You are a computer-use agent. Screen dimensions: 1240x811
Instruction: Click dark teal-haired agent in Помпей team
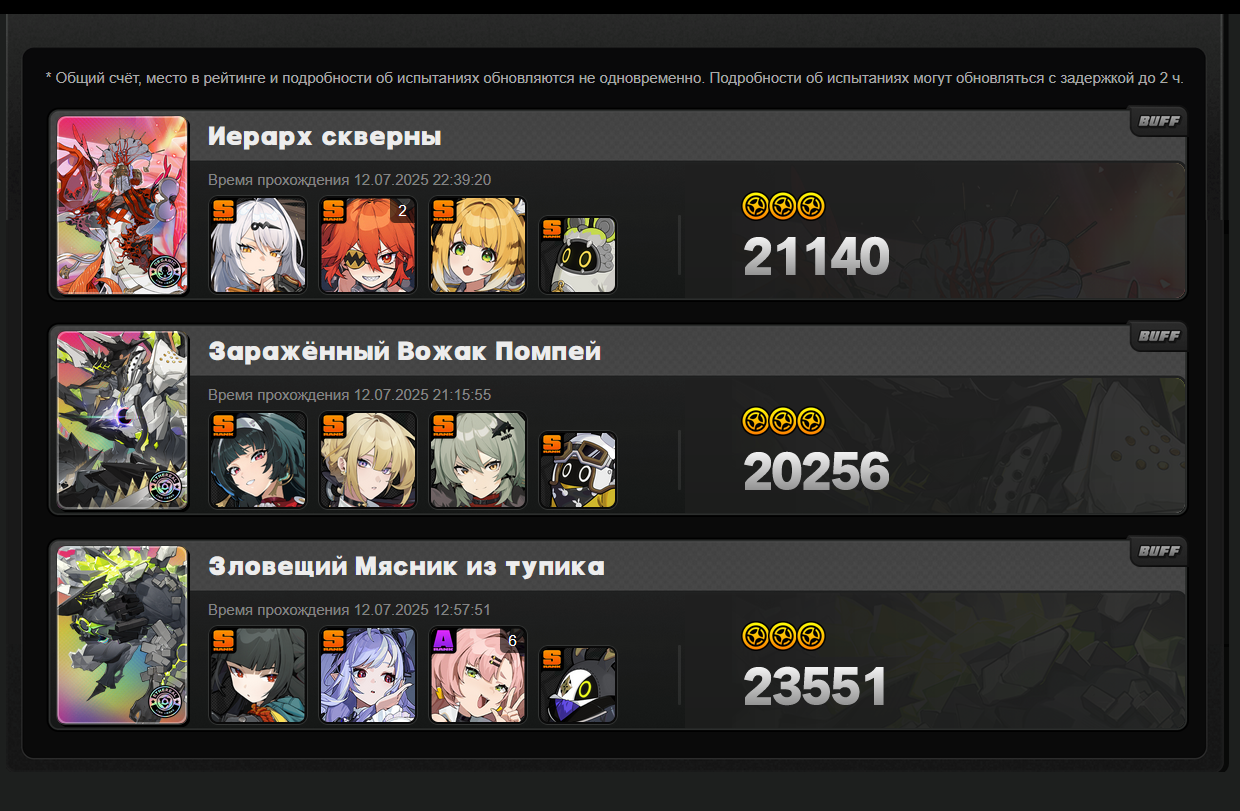(258, 460)
